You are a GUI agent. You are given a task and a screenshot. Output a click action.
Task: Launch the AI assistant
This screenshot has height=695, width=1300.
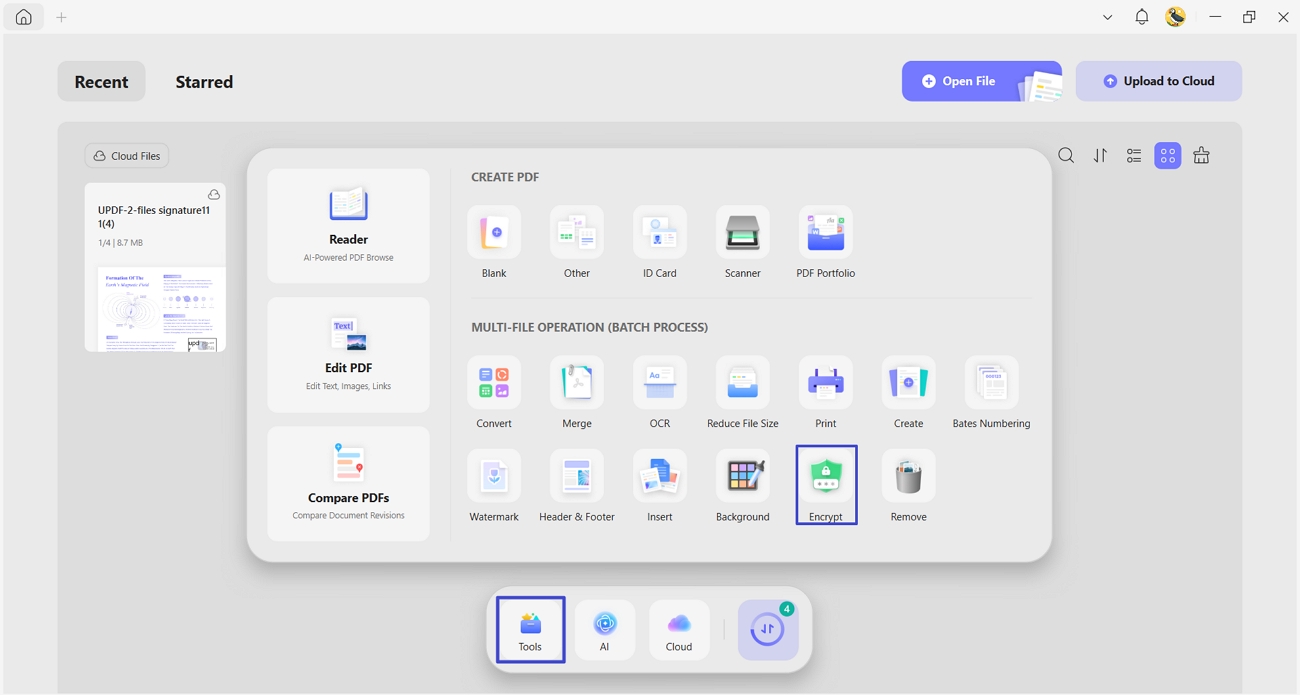pyautogui.click(x=605, y=630)
